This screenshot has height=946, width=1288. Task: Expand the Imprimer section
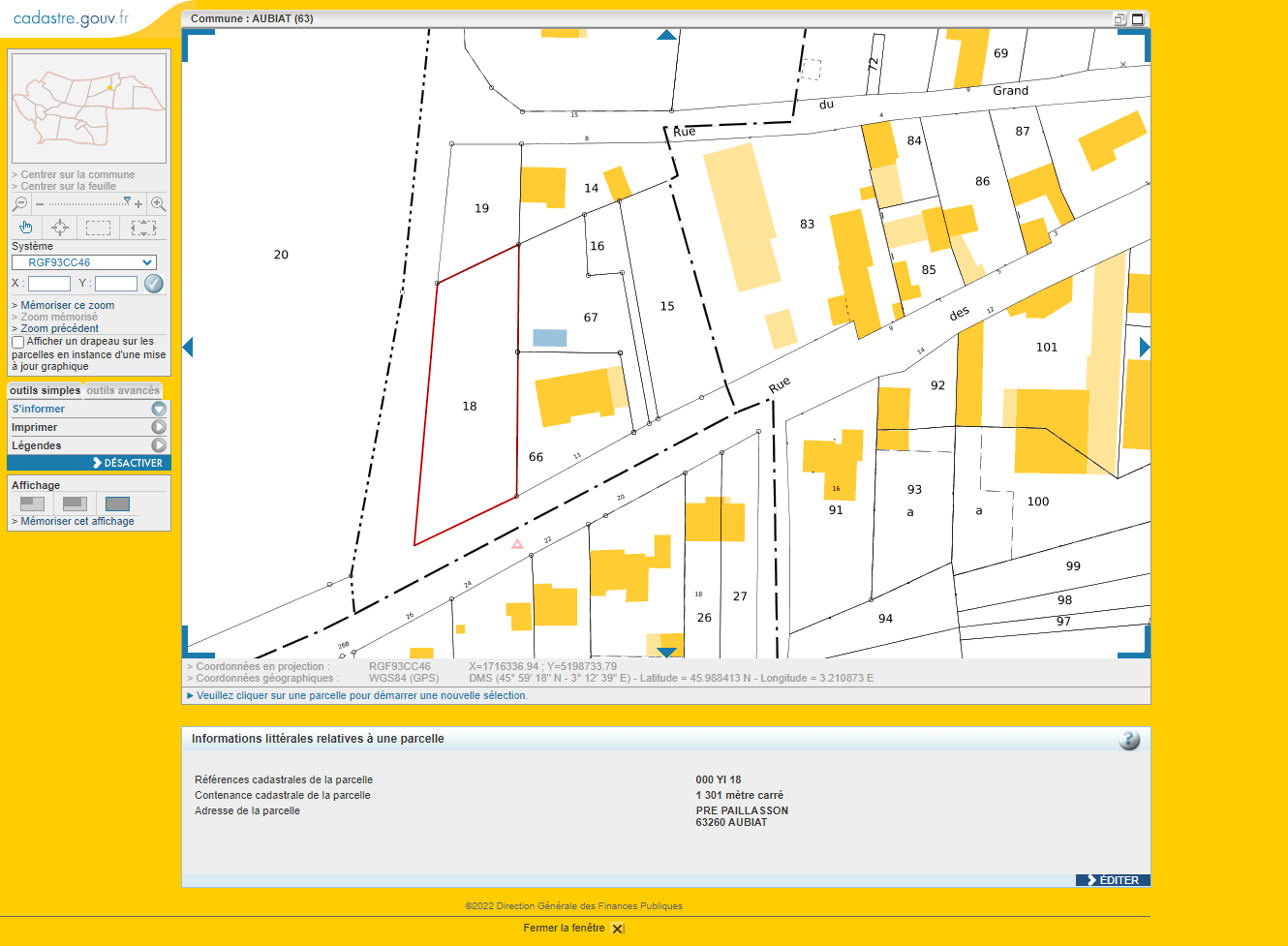[159, 427]
